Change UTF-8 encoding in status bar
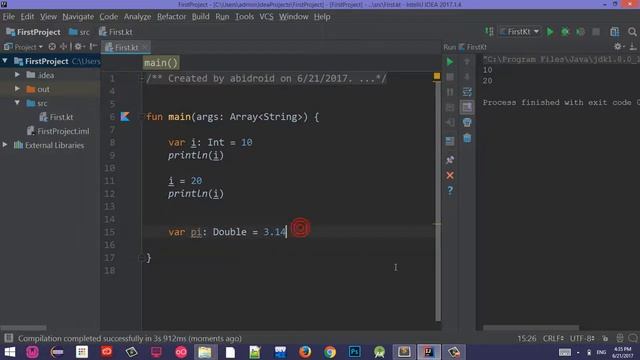Screen dimensions: 640x360 [582, 338]
